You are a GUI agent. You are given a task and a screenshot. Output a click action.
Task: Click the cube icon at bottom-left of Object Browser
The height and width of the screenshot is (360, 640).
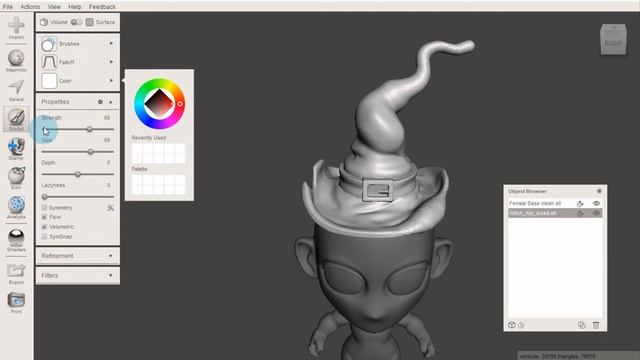512,325
